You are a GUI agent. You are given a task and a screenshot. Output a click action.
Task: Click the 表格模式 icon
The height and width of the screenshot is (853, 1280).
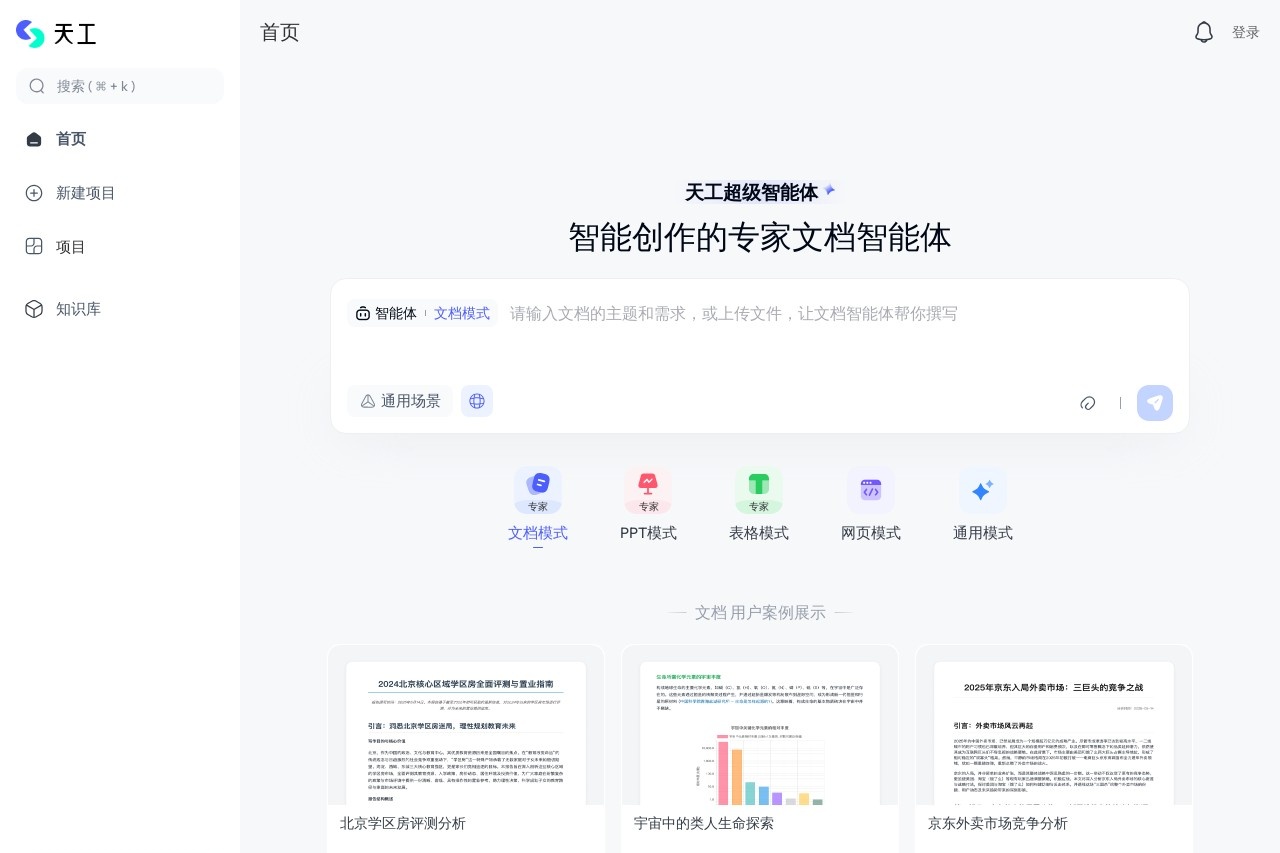(759, 490)
